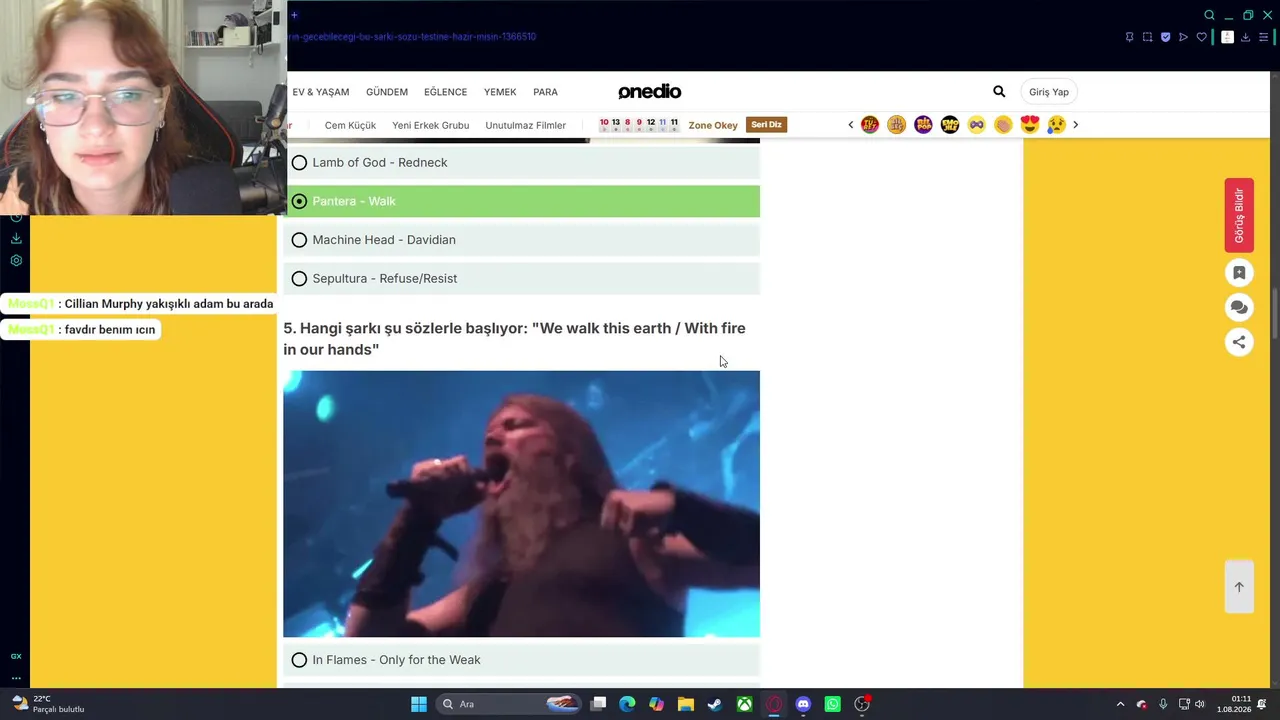Open the EV & YAŞAM menu
Image resolution: width=1280 pixels, height=720 pixels.
tap(321, 92)
